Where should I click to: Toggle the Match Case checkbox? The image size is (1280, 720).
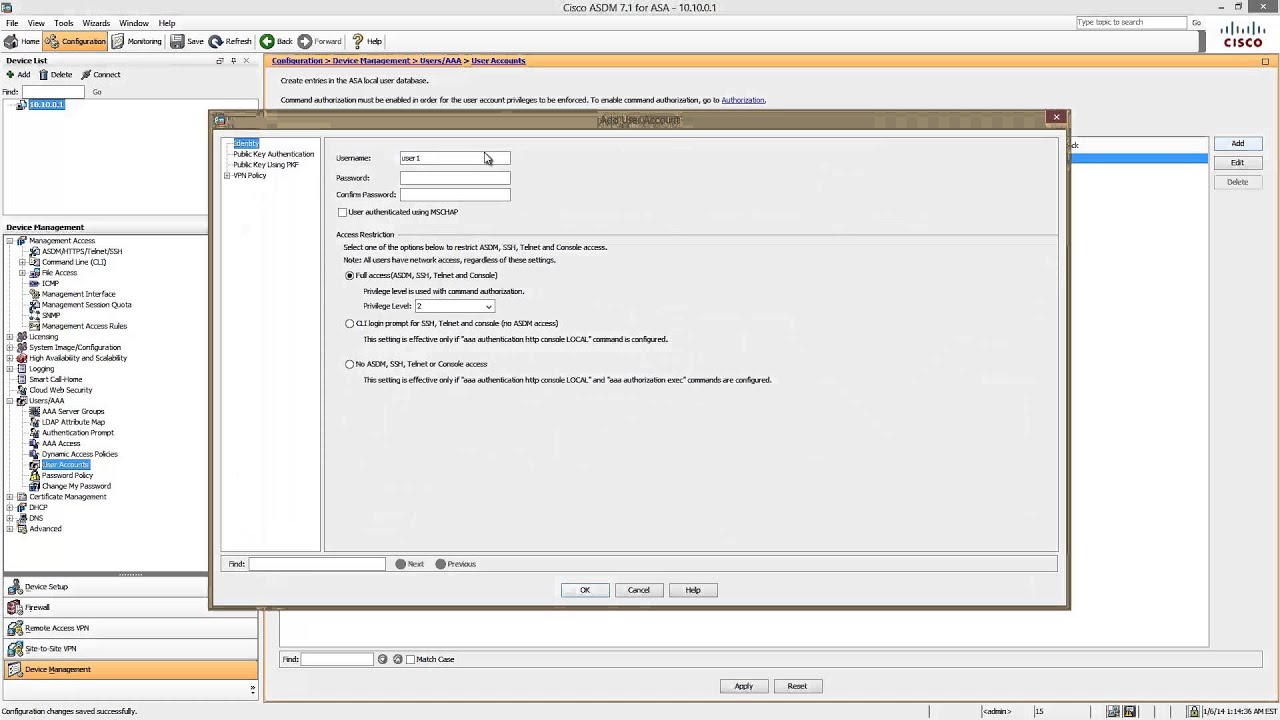click(410, 659)
